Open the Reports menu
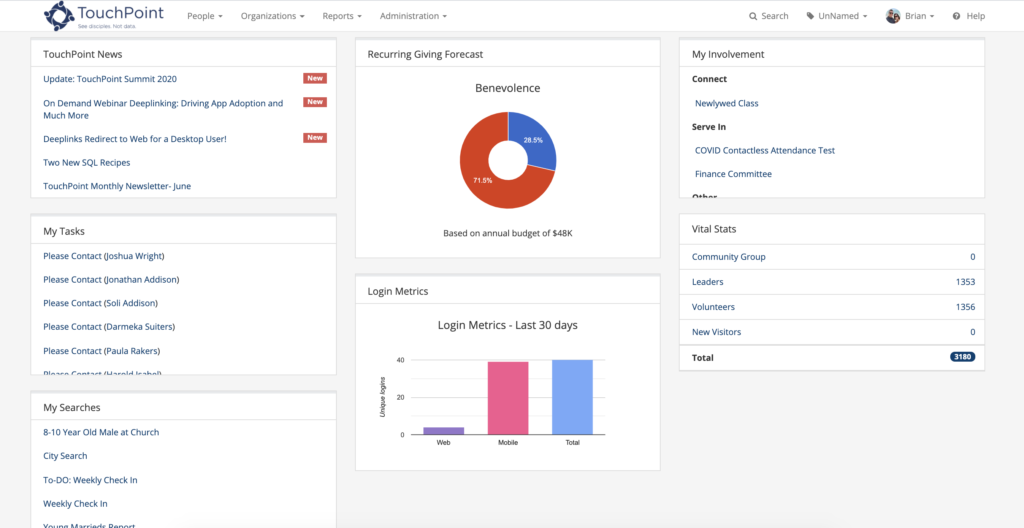1024x528 pixels. pos(342,16)
